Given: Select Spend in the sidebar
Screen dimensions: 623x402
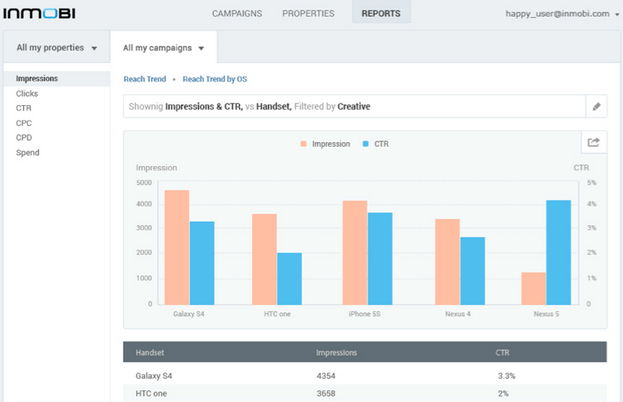Looking at the screenshot, I should [27, 153].
